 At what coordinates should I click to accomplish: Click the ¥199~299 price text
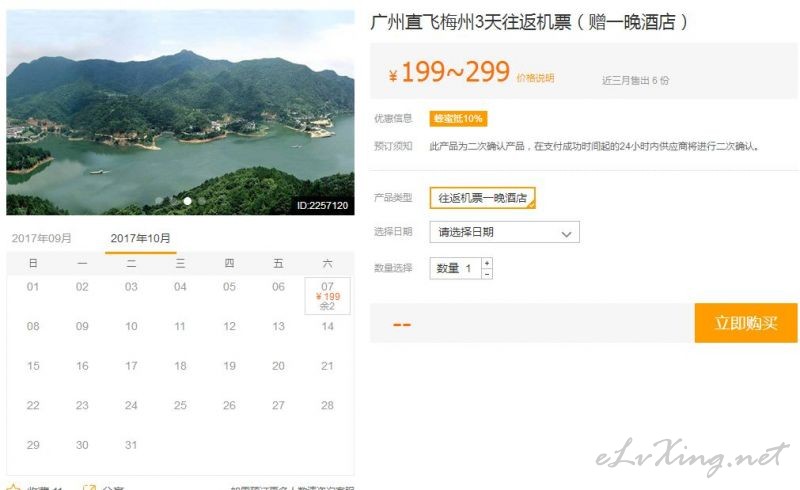tap(449, 72)
